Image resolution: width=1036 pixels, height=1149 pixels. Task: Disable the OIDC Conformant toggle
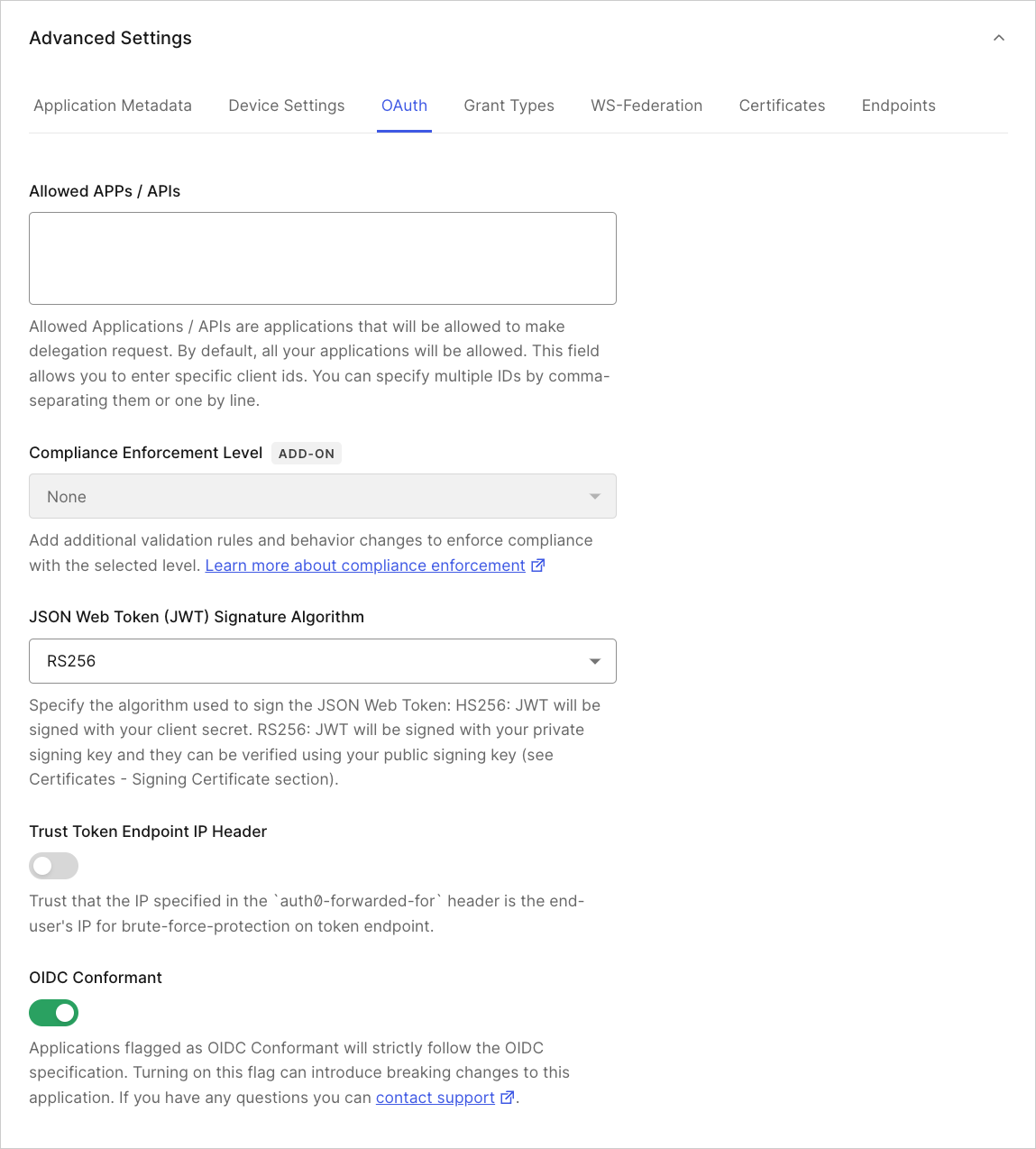click(53, 1013)
